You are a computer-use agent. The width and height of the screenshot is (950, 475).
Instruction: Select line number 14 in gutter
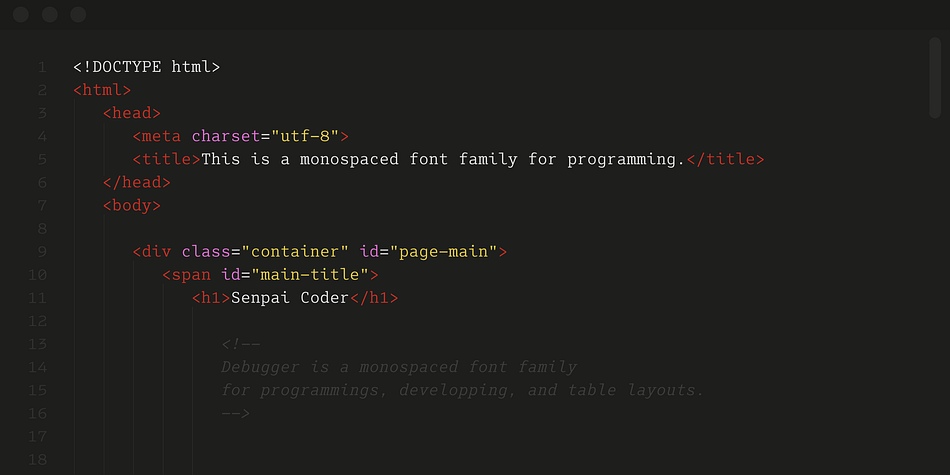tap(37, 368)
